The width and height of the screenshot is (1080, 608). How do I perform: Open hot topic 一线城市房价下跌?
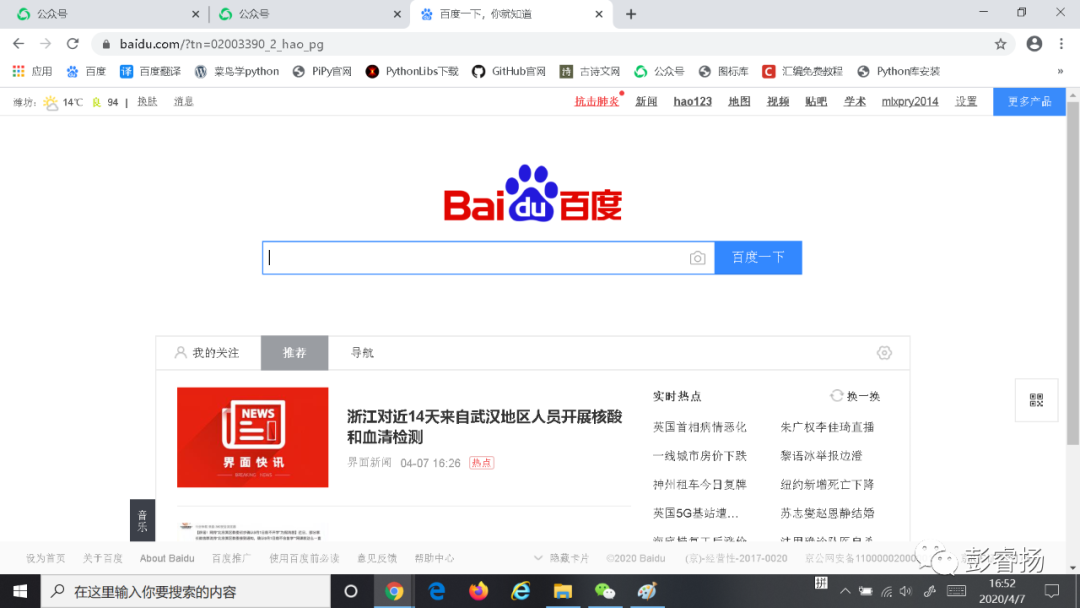[x=699, y=456]
